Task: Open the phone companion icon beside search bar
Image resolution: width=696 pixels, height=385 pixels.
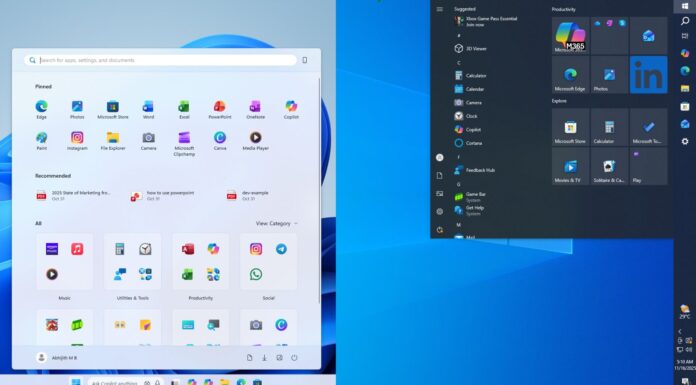Action: (x=304, y=60)
